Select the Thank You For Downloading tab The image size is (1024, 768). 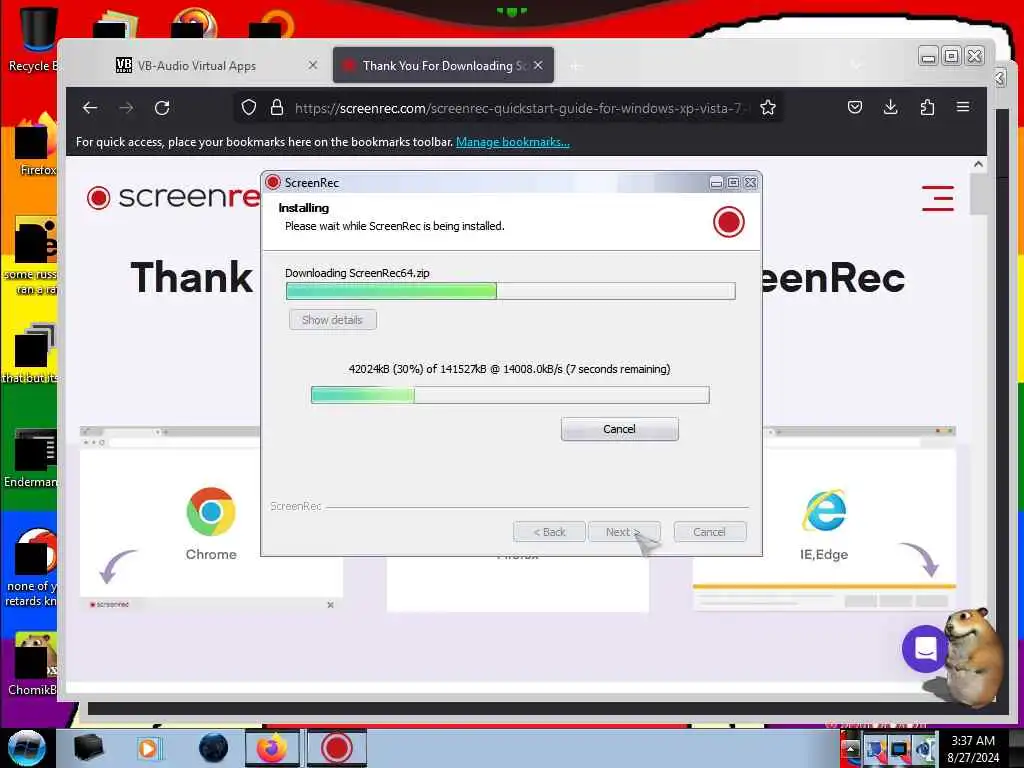click(443, 65)
